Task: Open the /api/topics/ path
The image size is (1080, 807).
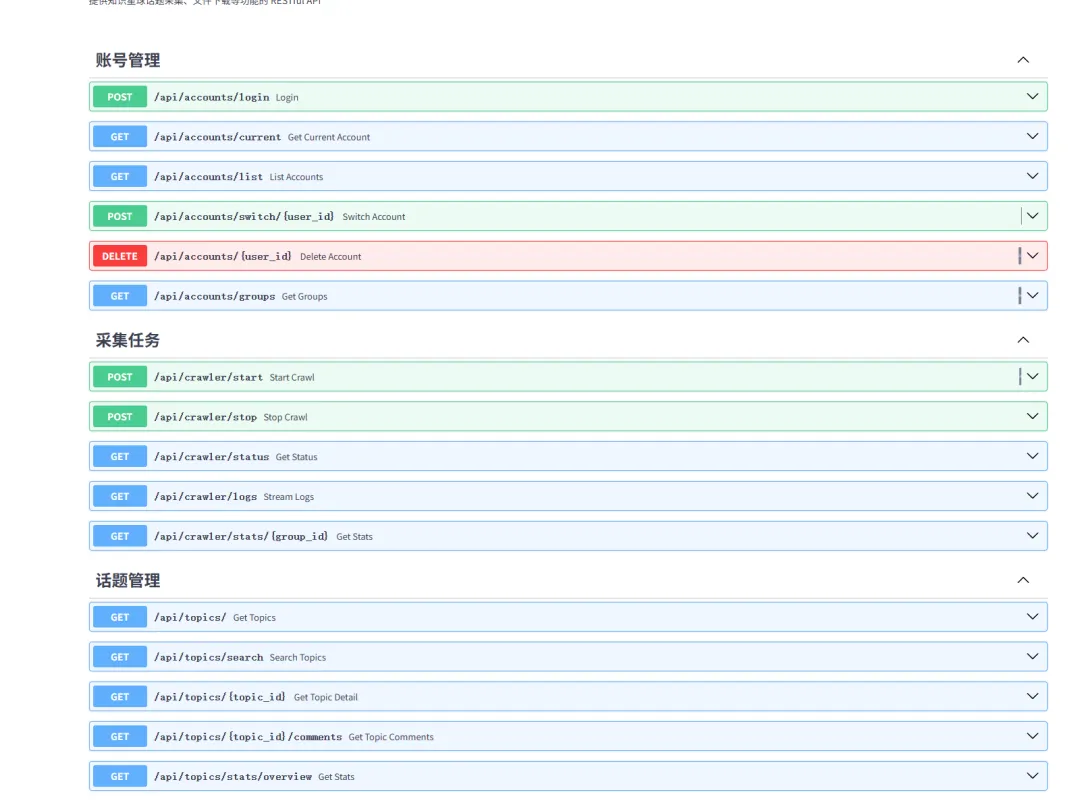Action: [x=190, y=618]
